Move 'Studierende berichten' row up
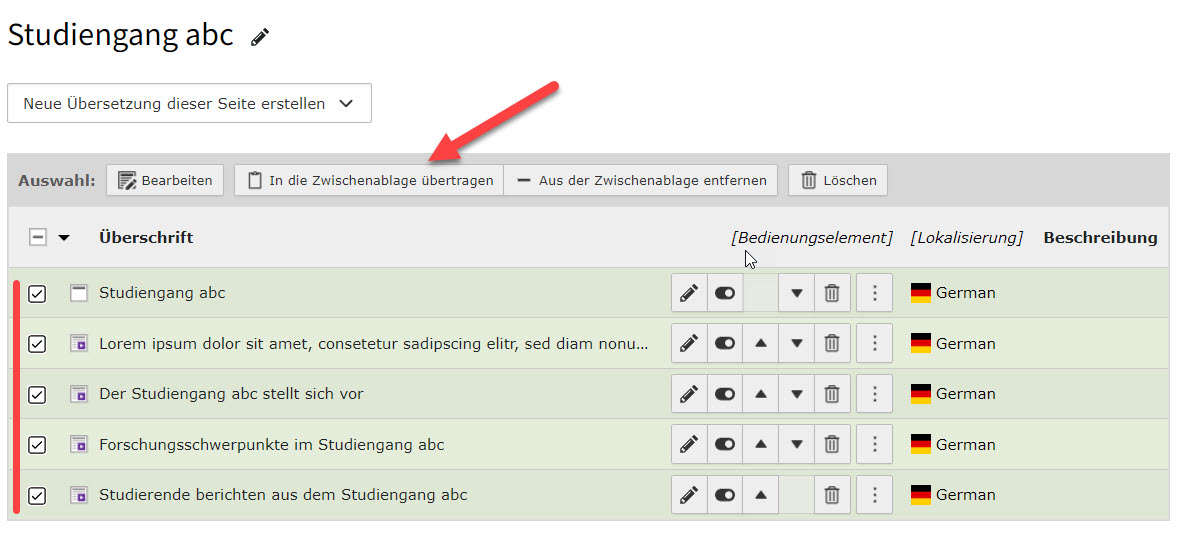Screen dimensions: 1182x546 [x=760, y=495]
